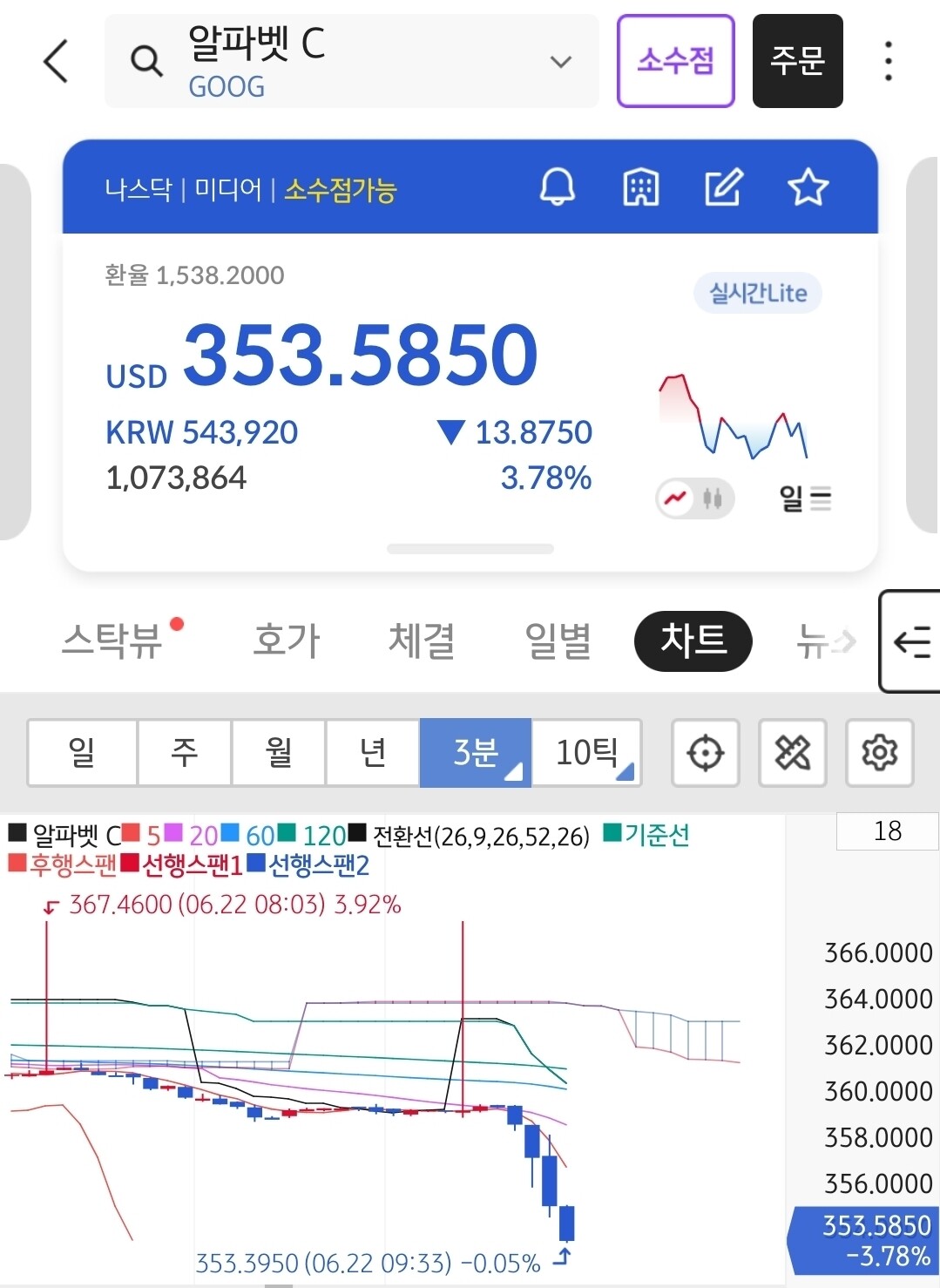Select the 차트 tab
Screen dimensions: 940x1288
point(693,641)
